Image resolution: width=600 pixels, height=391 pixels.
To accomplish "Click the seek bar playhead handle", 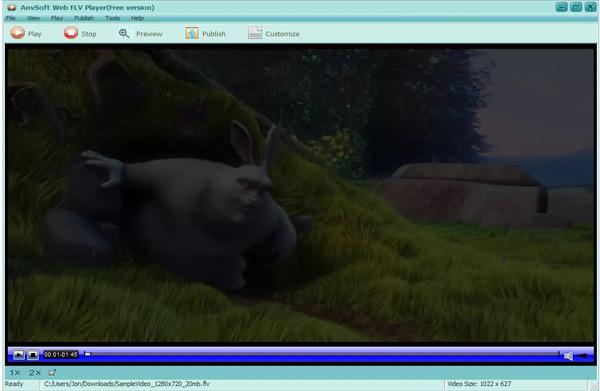I will (88, 354).
